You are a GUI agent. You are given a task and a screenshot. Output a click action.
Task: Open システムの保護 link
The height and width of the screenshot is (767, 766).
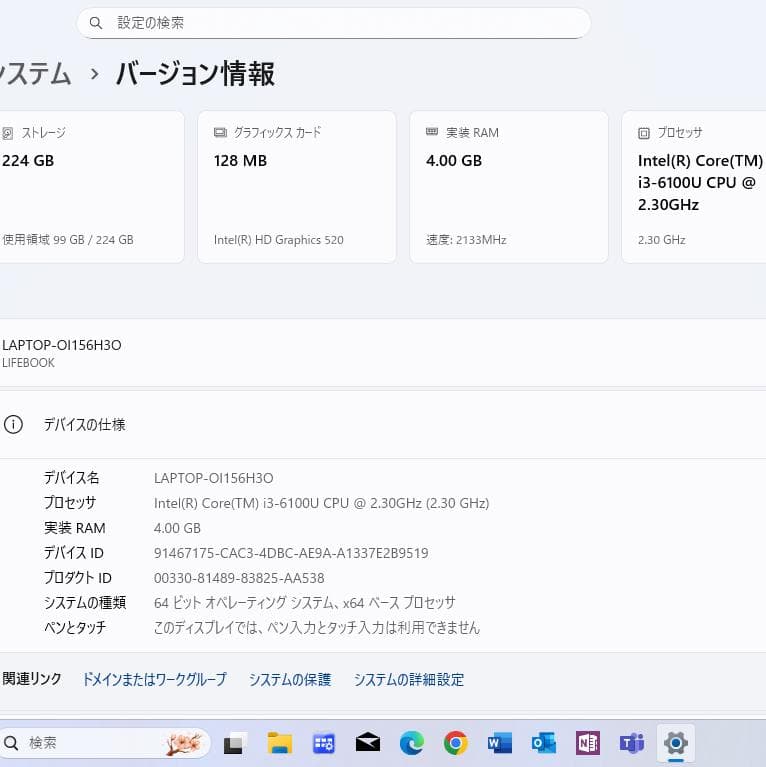click(x=290, y=679)
